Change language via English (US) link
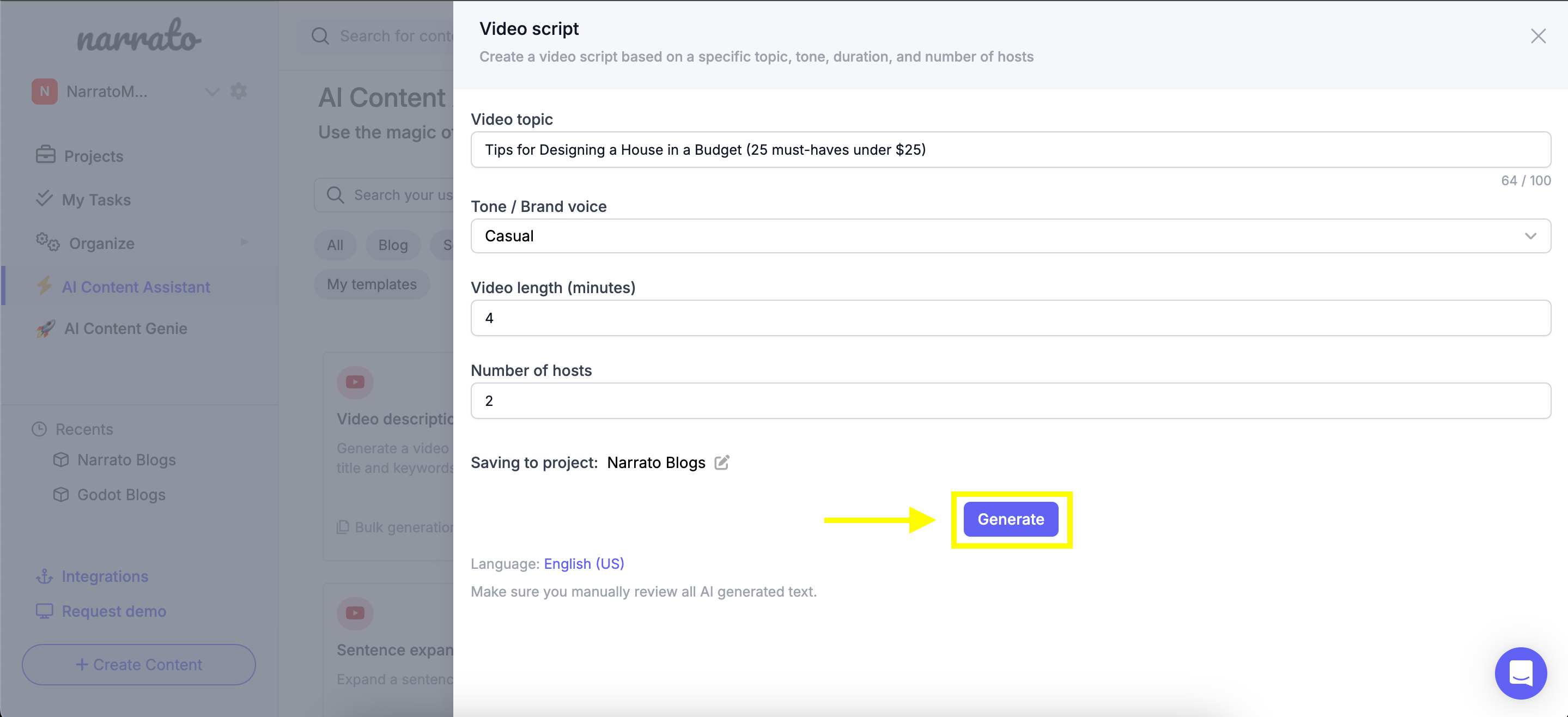 click(584, 563)
